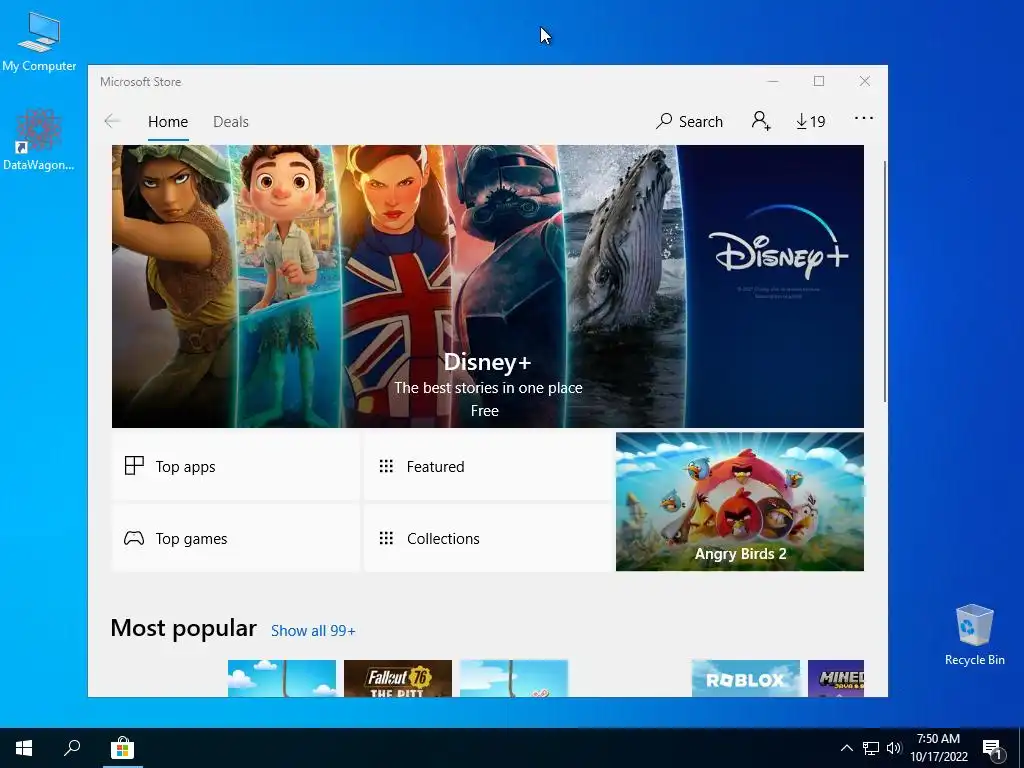This screenshot has width=1024, height=768.
Task: Click the Show all 99+ link
Action: tap(313, 631)
